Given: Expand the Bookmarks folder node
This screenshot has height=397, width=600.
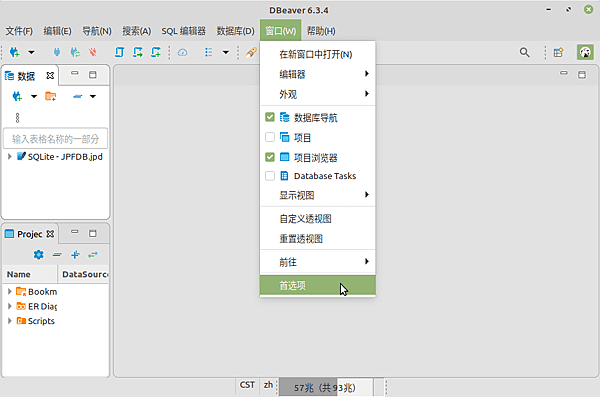Looking at the screenshot, I should click(x=10, y=291).
